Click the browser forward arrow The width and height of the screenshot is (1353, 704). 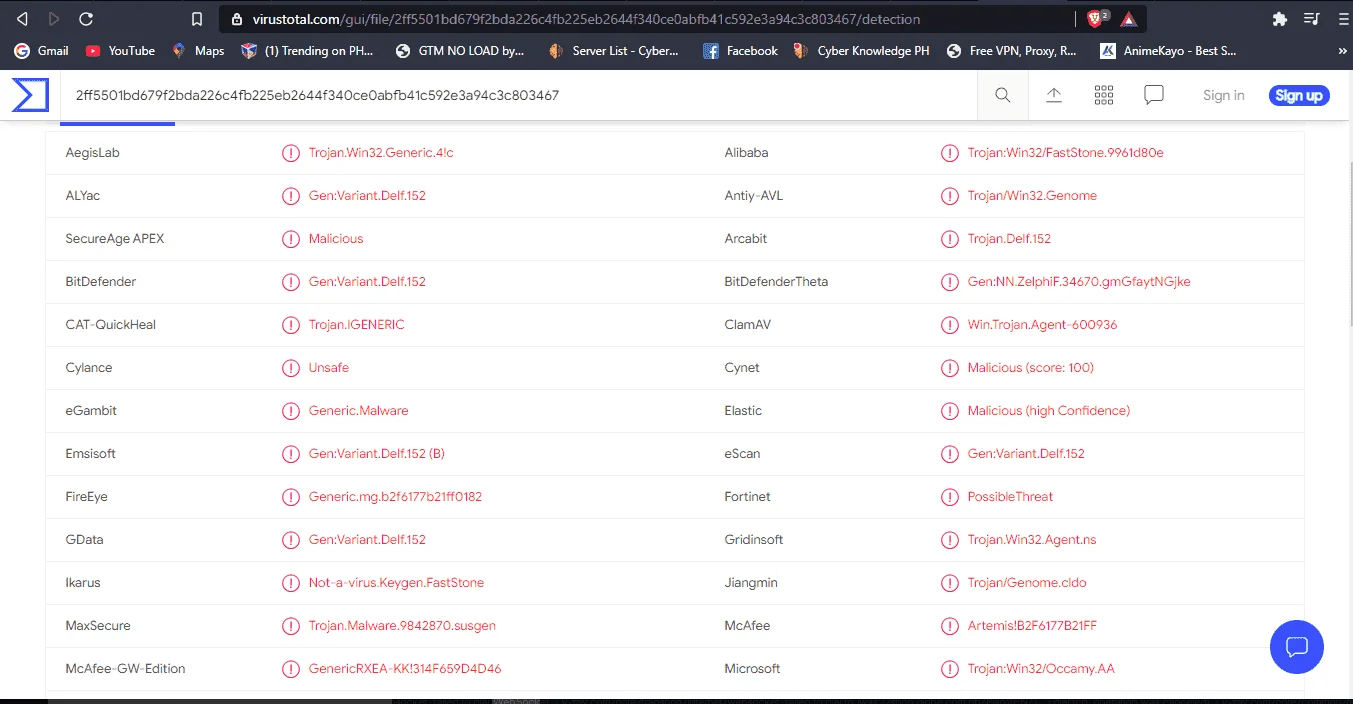(53, 19)
